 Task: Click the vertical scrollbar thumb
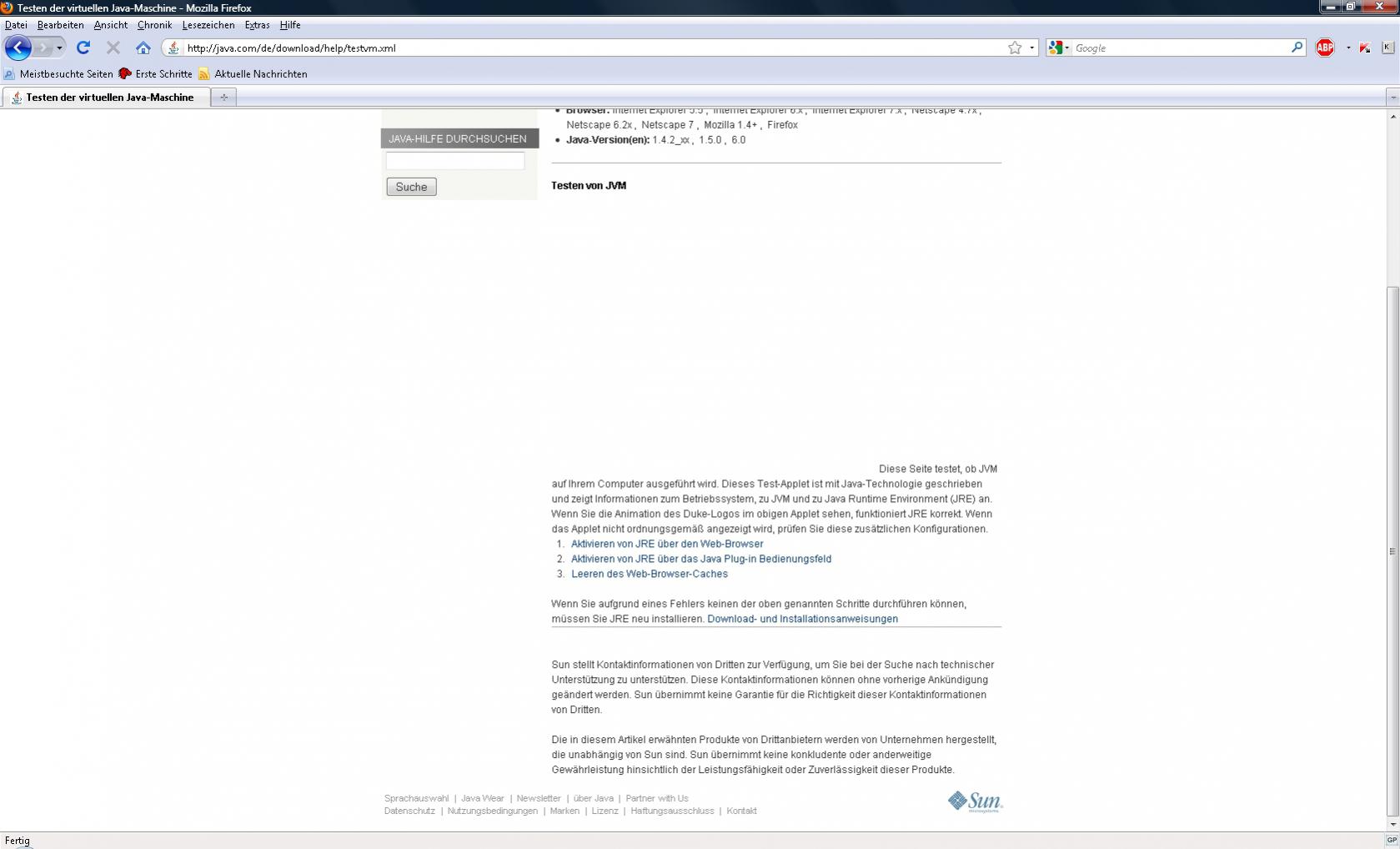point(1392,551)
